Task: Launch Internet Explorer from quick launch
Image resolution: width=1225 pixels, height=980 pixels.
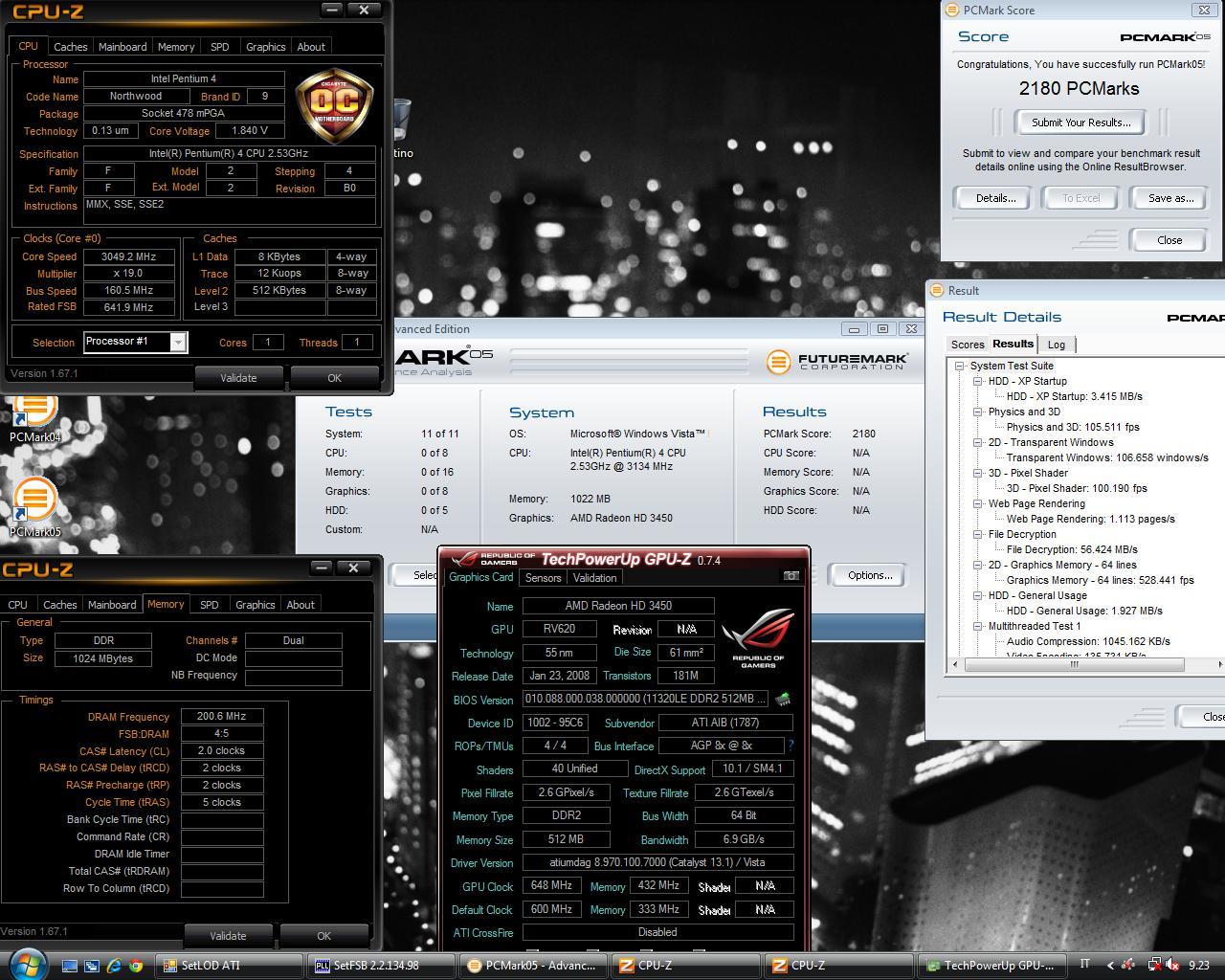Action: pos(114,966)
